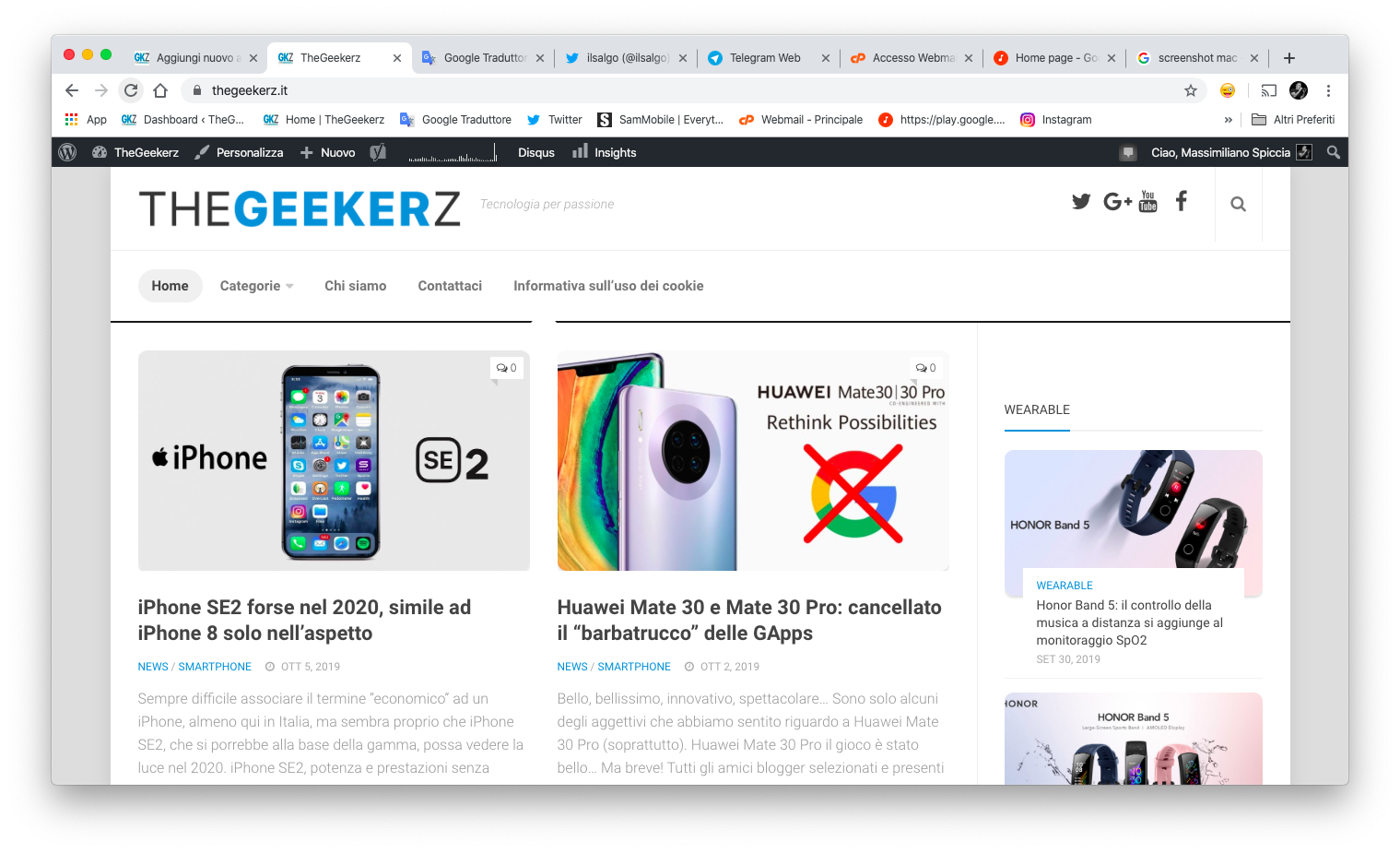Open the Chrome three-dot menu

[x=1328, y=90]
